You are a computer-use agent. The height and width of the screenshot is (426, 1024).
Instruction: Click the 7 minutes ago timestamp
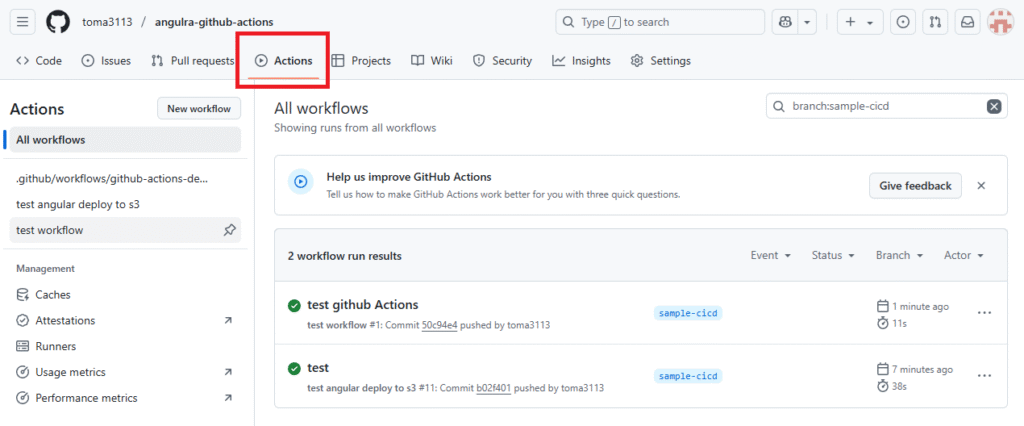point(923,369)
